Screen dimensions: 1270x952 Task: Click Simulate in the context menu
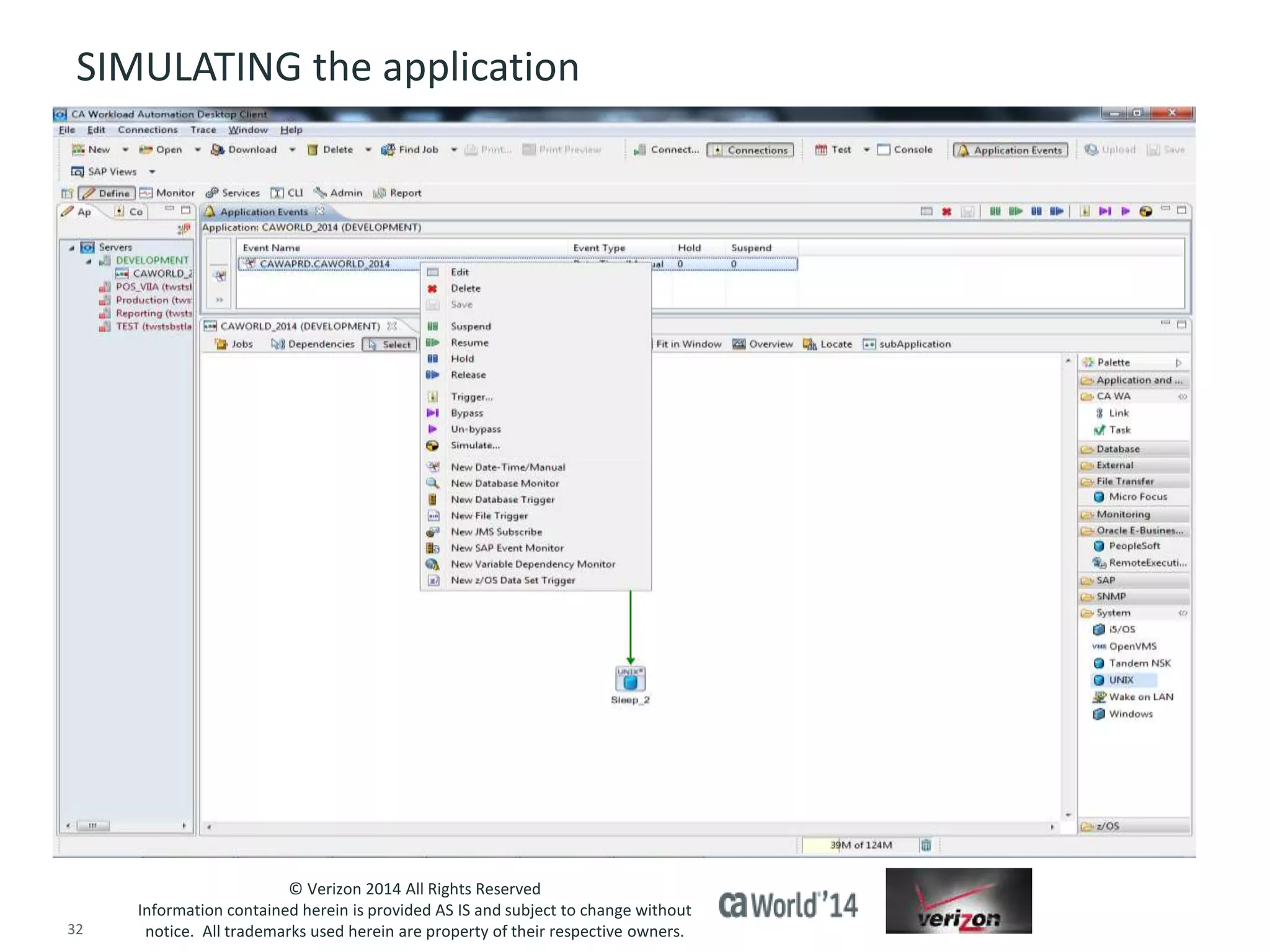(x=474, y=445)
